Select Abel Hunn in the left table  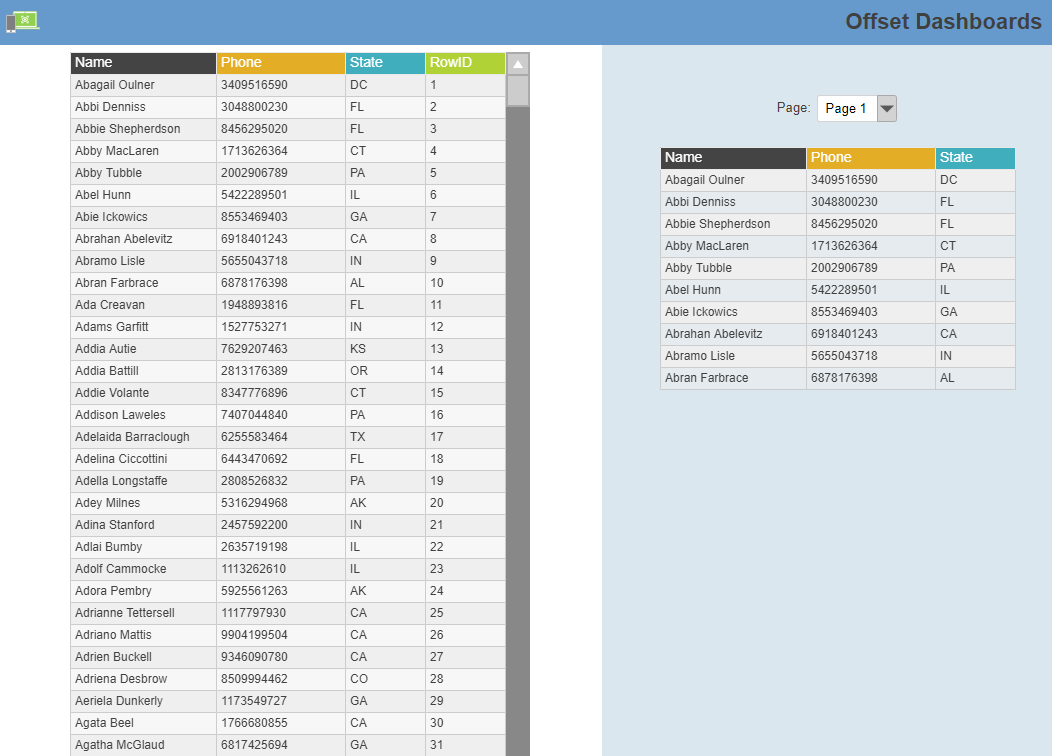pyautogui.click(x=103, y=195)
